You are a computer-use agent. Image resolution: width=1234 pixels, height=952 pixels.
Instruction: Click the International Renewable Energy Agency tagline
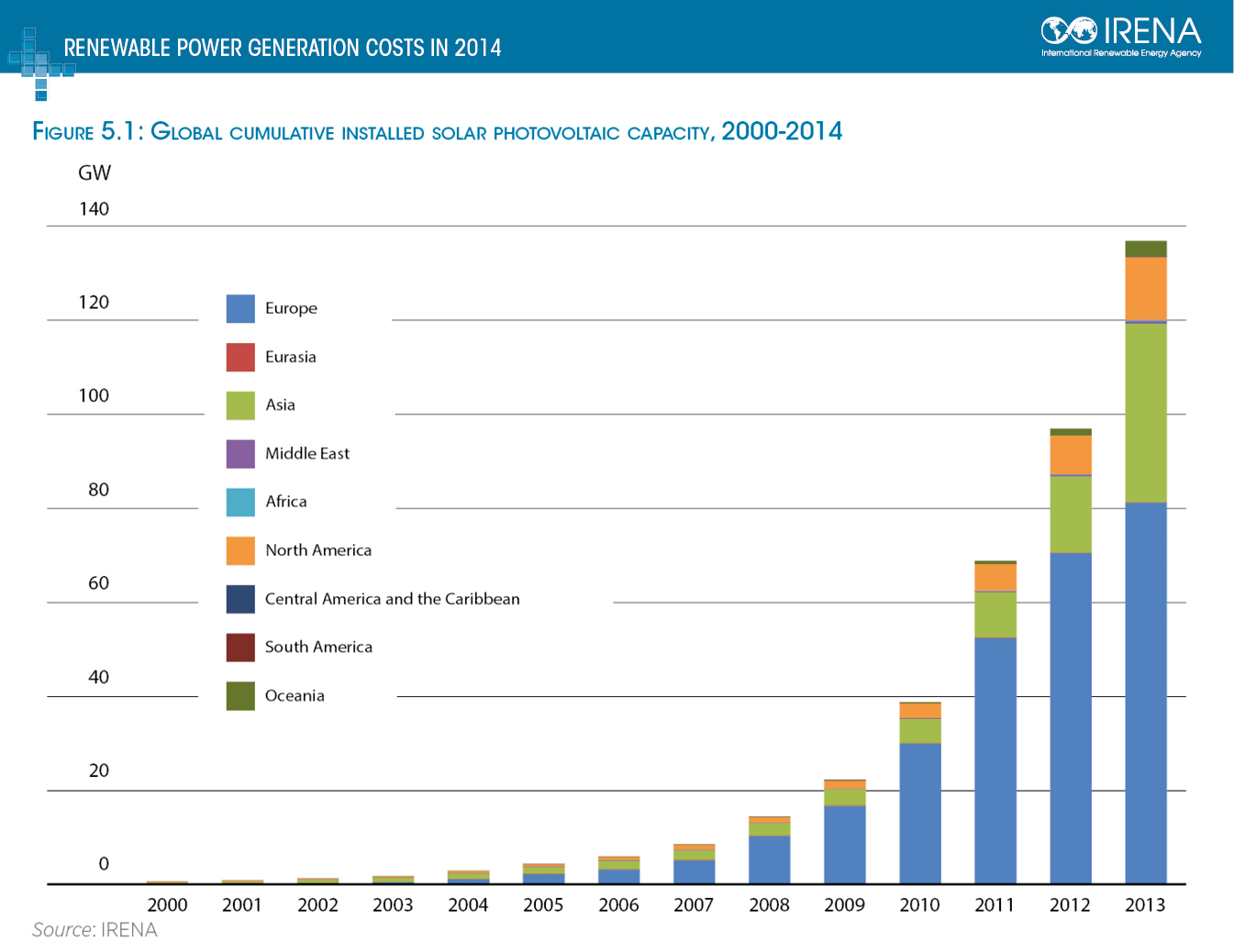click(1120, 52)
